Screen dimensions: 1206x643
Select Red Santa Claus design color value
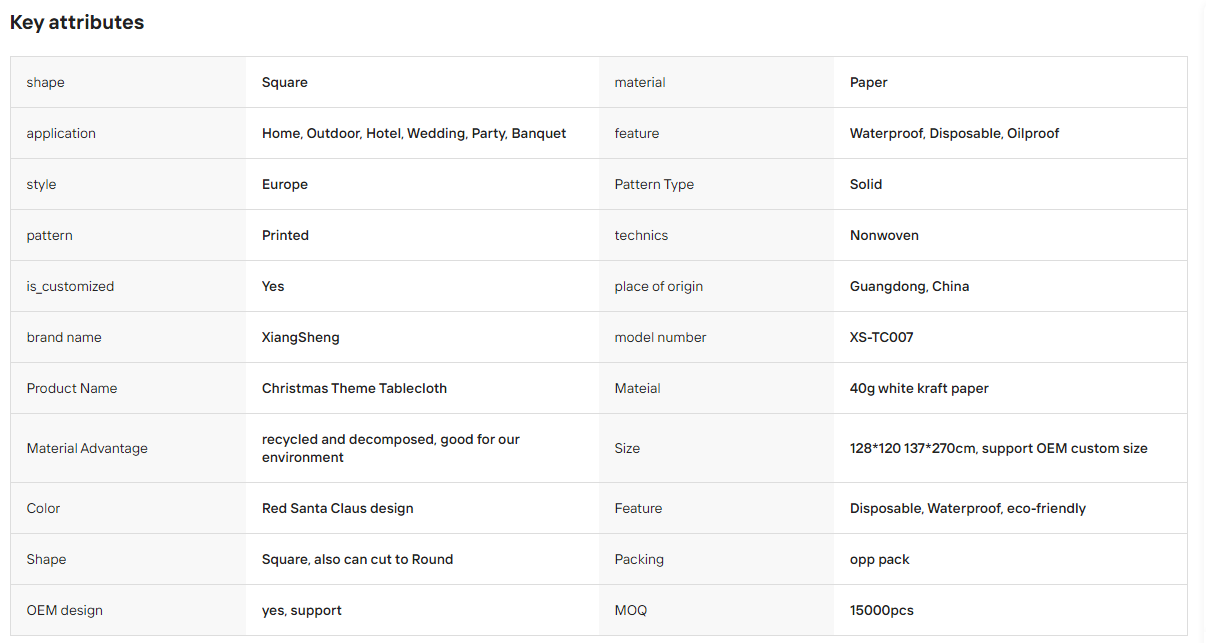point(338,508)
